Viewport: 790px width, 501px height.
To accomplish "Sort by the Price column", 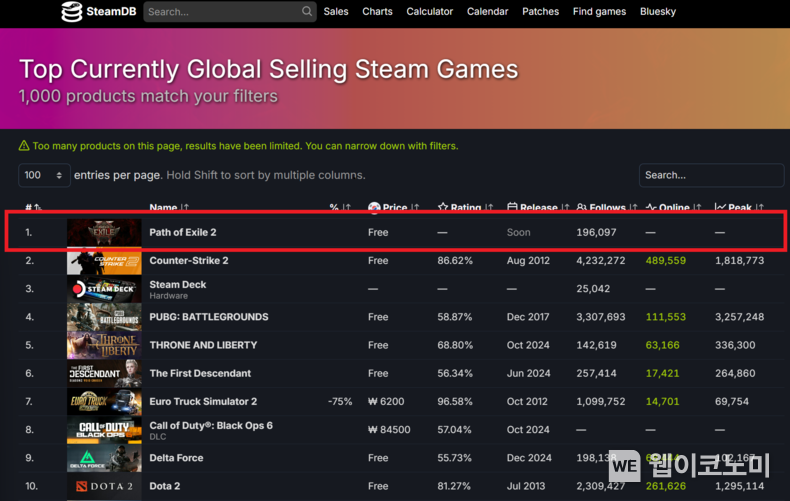I will pyautogui.click(x=393, y=207).
